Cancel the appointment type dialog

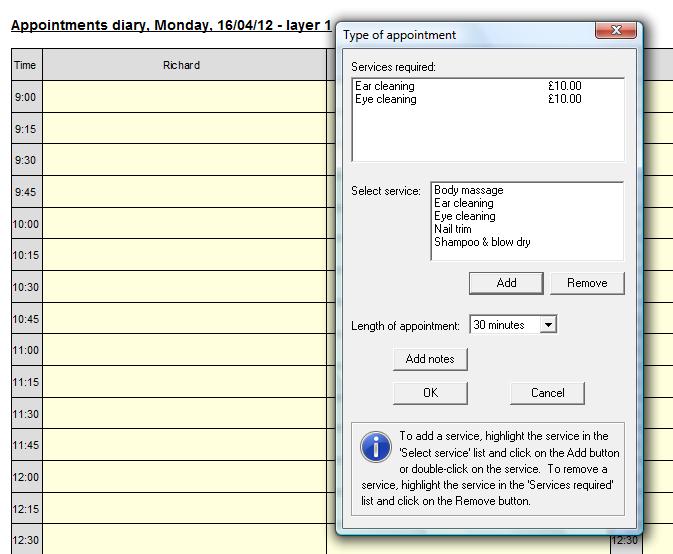547,393
